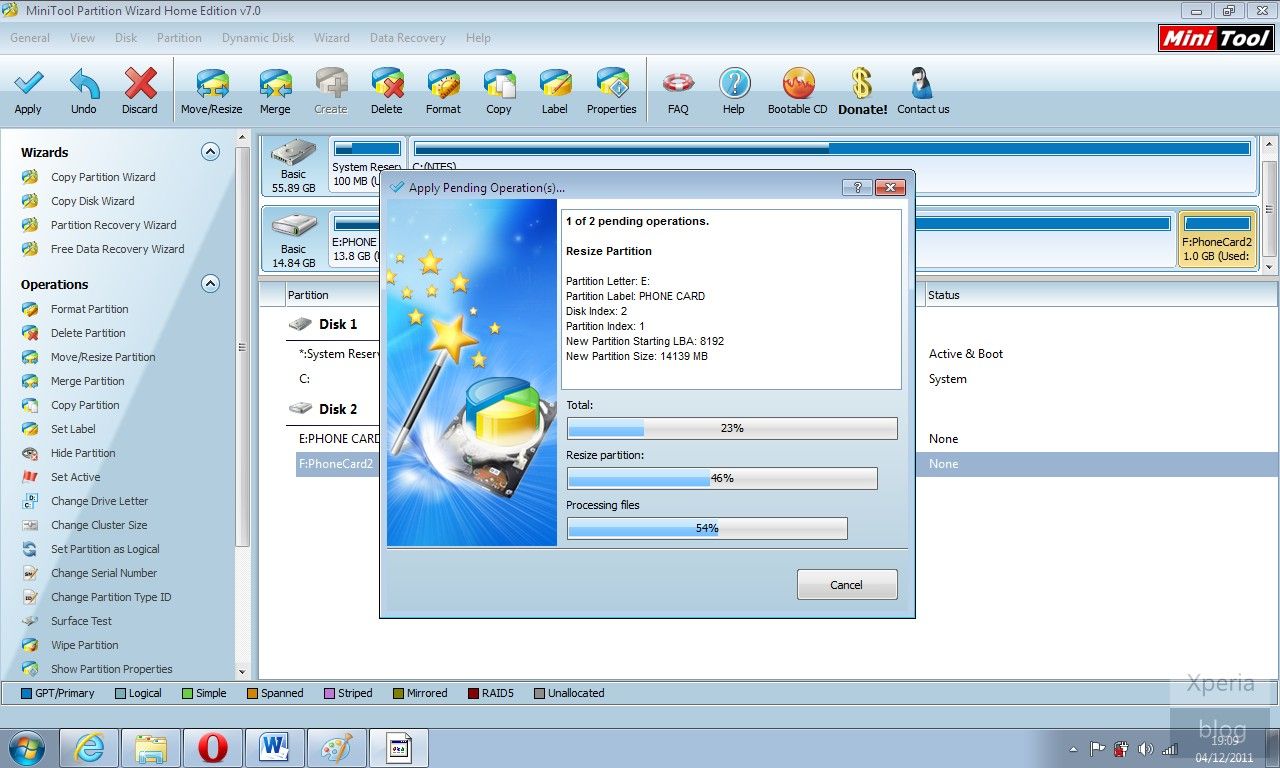1280x768 pixels.
Task: Select the F:PhoneCard2 partition block
Action: (1216, 240)
